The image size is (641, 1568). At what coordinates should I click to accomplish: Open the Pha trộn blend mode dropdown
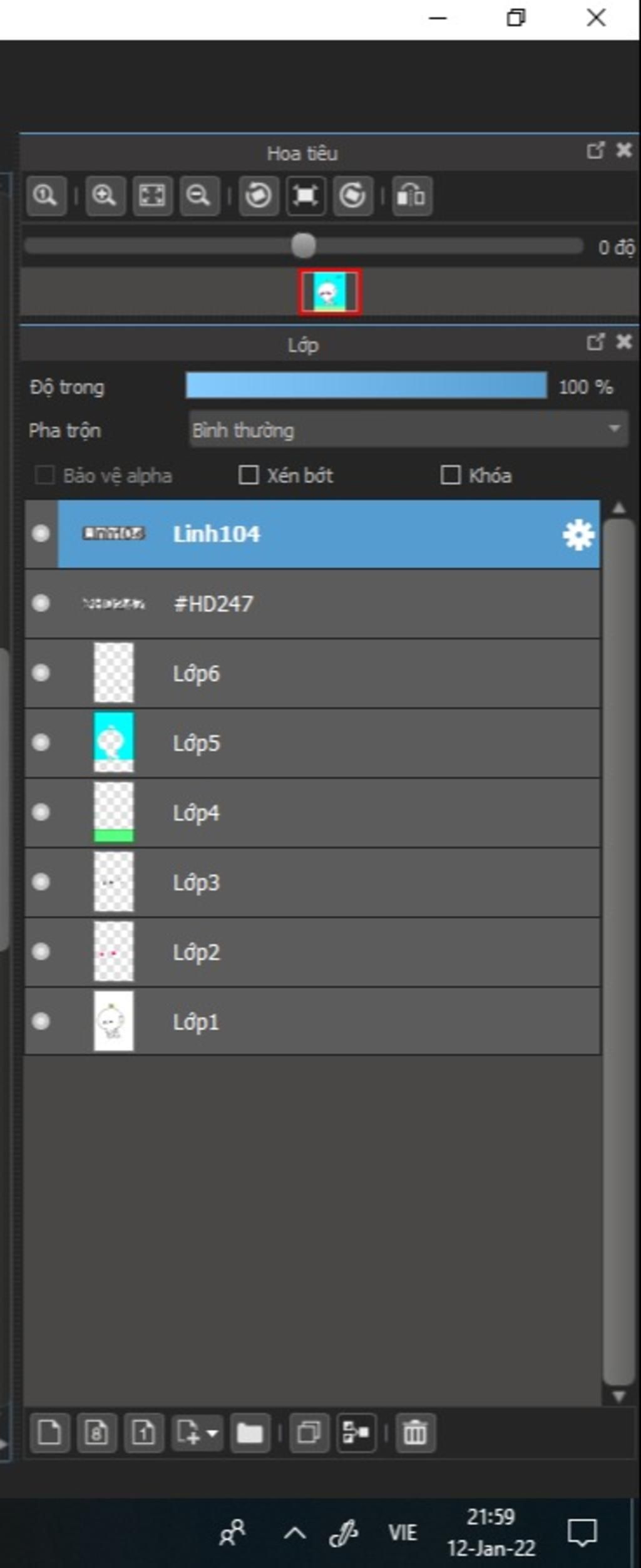[x=408, y=430]
